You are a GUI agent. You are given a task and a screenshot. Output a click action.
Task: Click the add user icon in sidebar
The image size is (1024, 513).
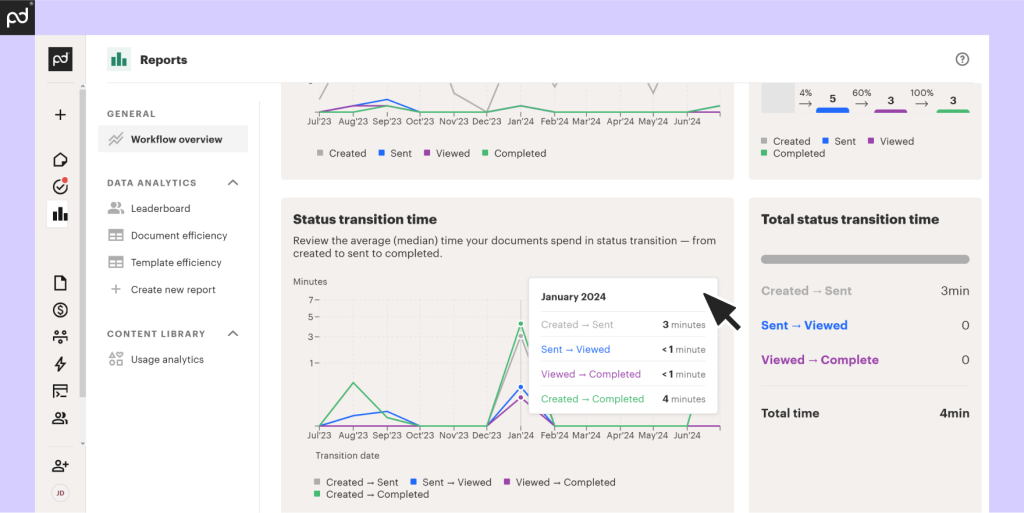click(x=60, y=465)
